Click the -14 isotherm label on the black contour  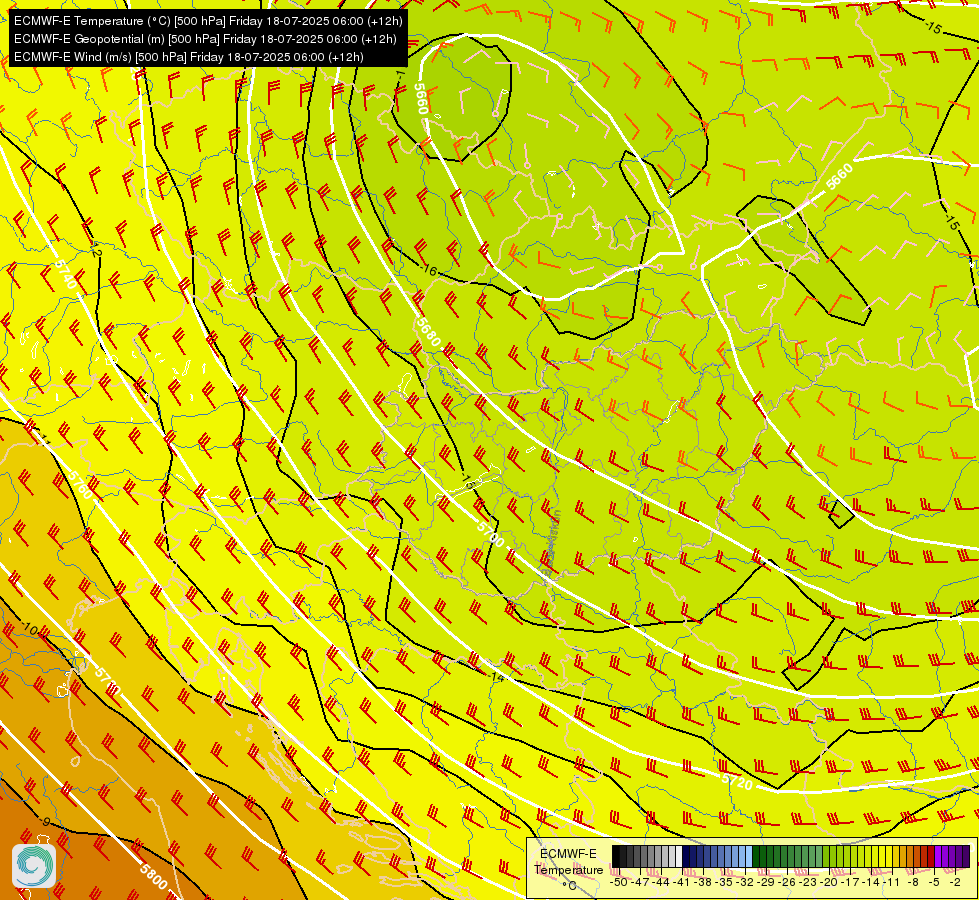pos(496,676)
